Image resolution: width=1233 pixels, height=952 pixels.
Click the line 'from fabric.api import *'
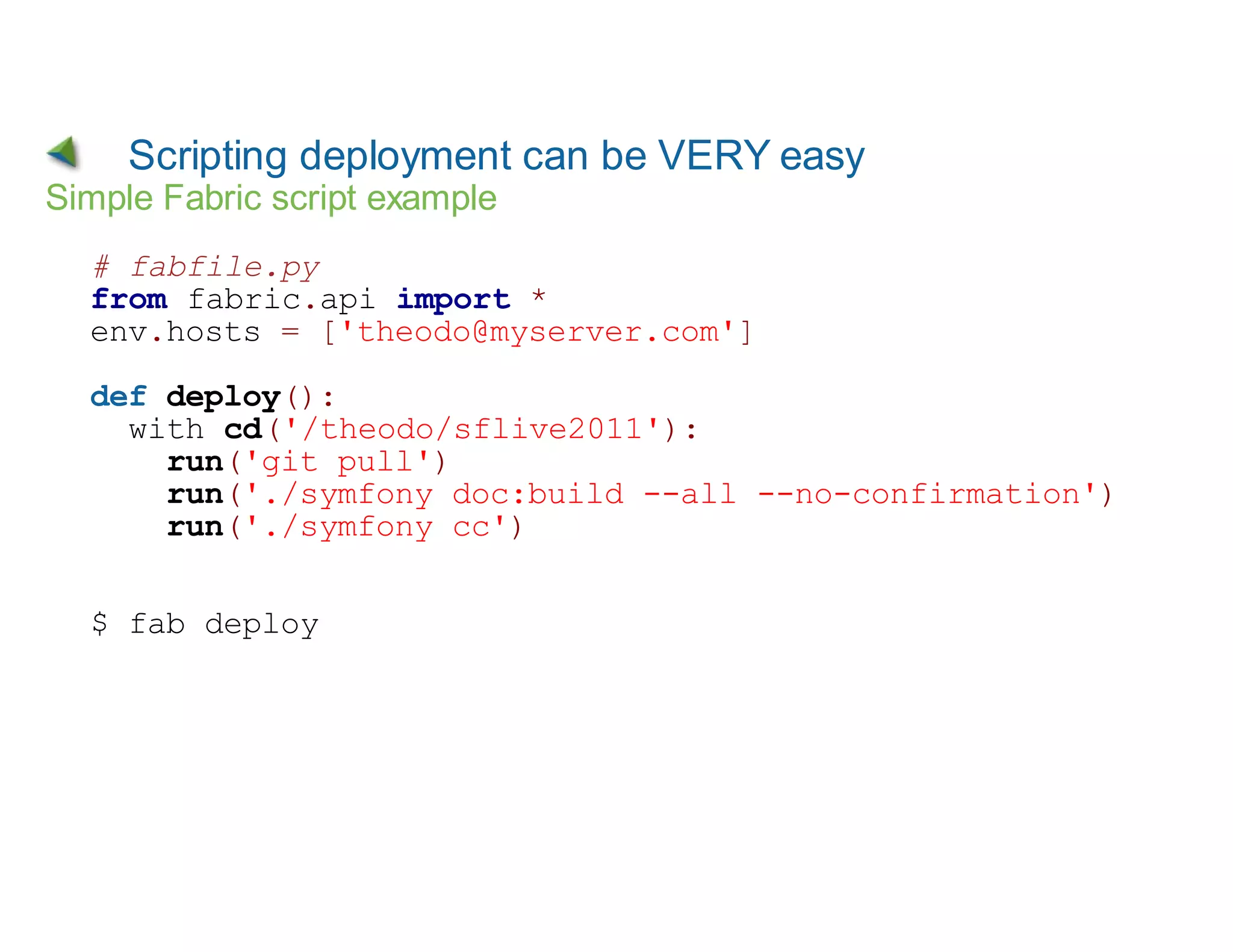pos(318,299)
